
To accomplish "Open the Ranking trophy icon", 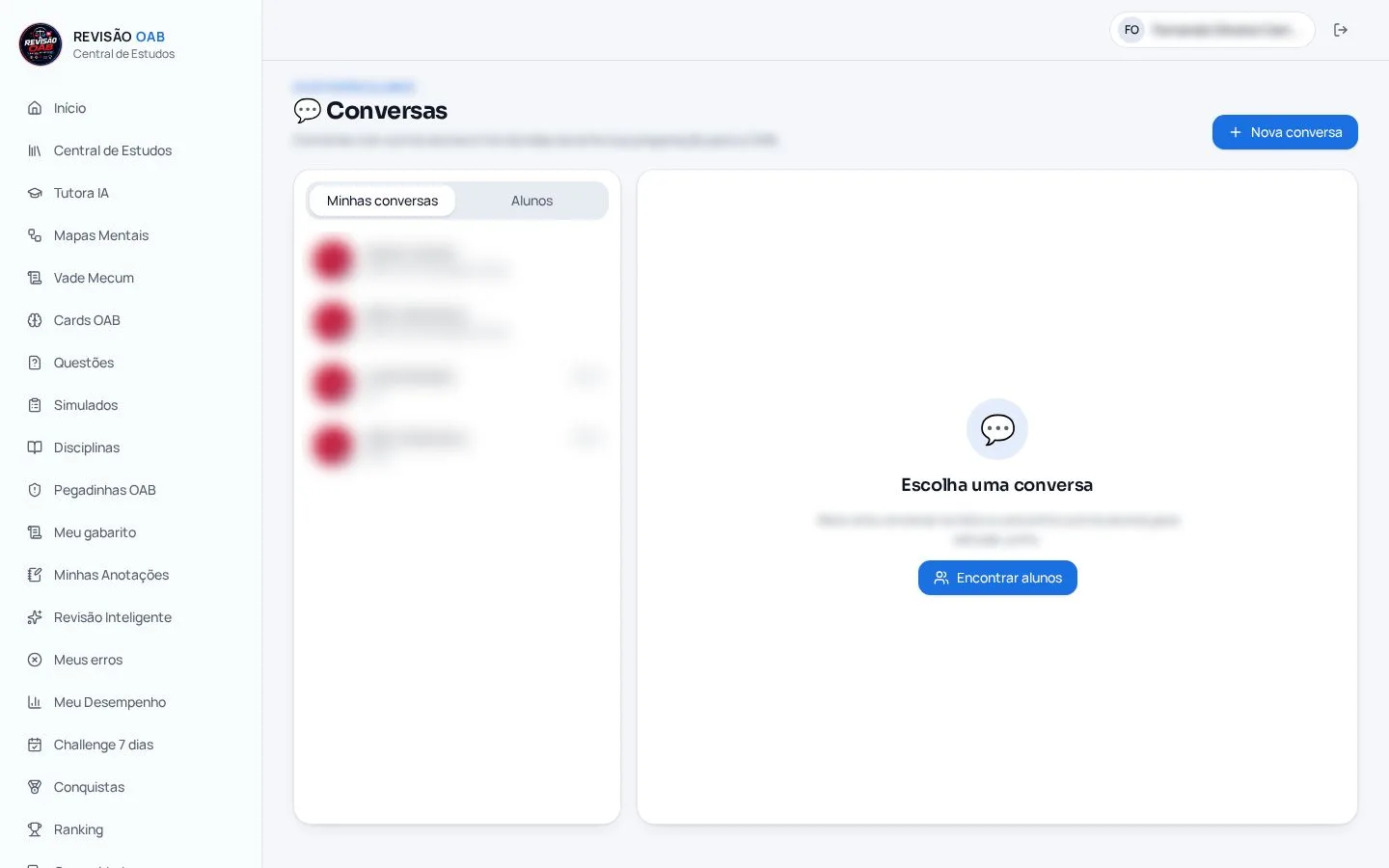I will point(35,829).
